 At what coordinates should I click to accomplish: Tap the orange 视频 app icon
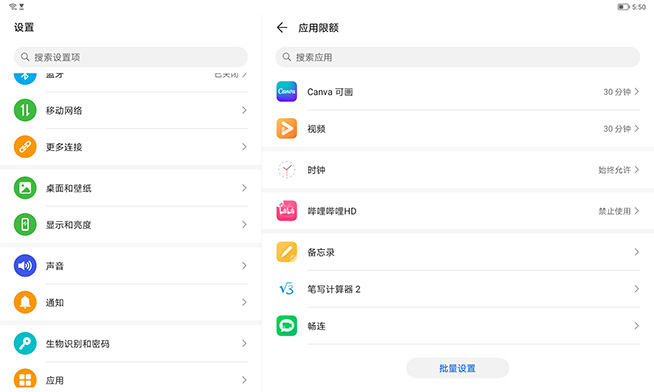coord(287,128)
